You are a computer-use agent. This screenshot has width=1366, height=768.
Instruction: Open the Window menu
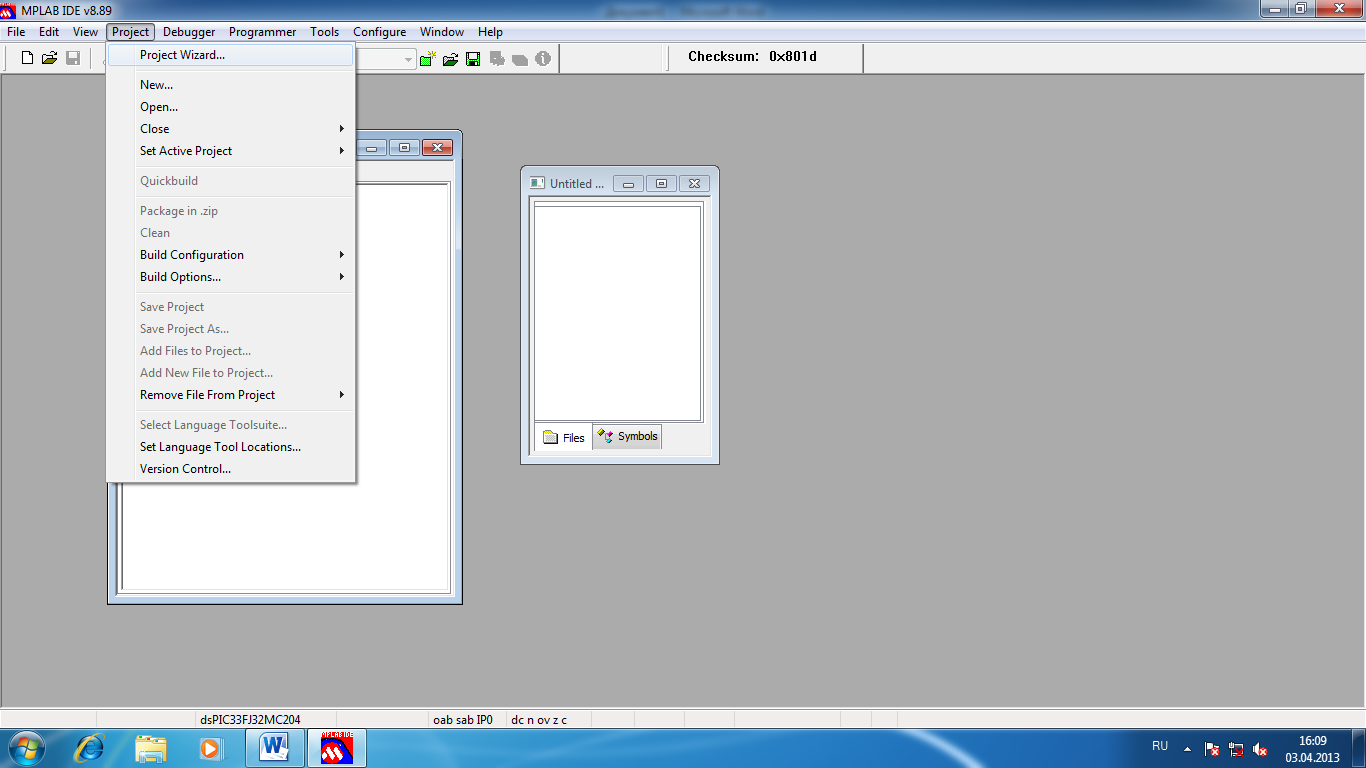click(x=442, y=32)
